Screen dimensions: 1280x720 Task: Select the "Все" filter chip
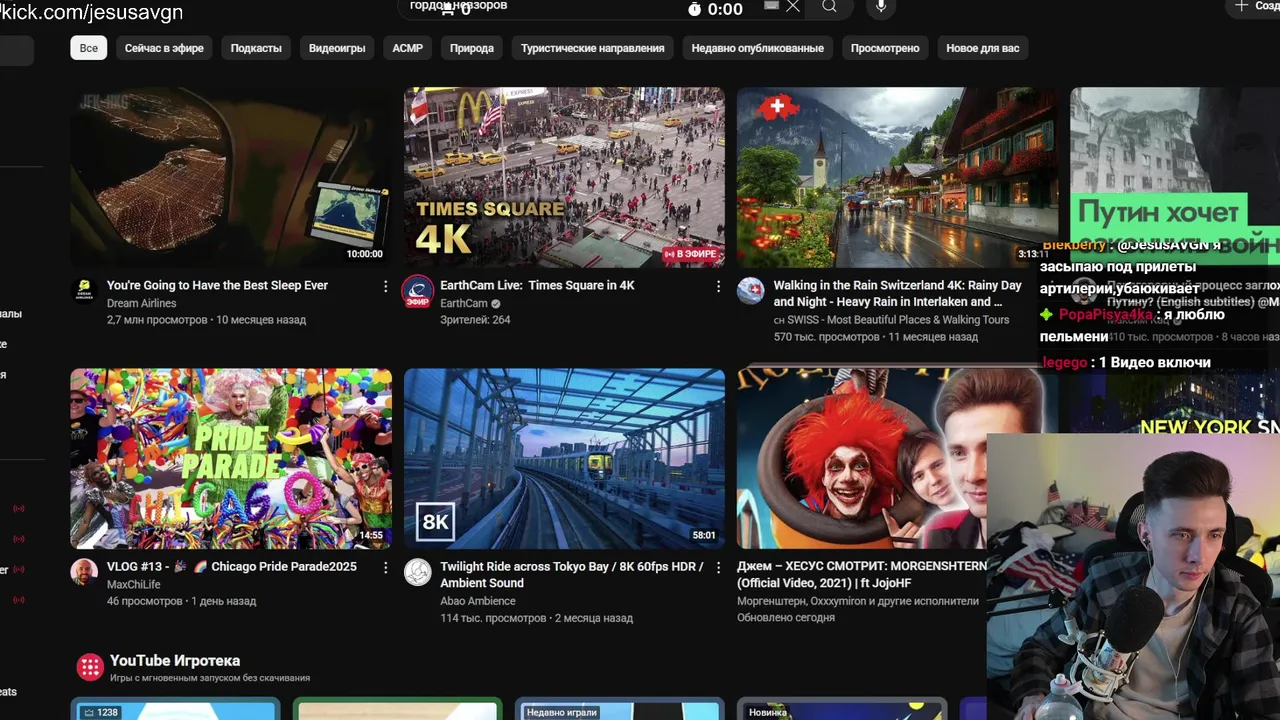(89, 48)
